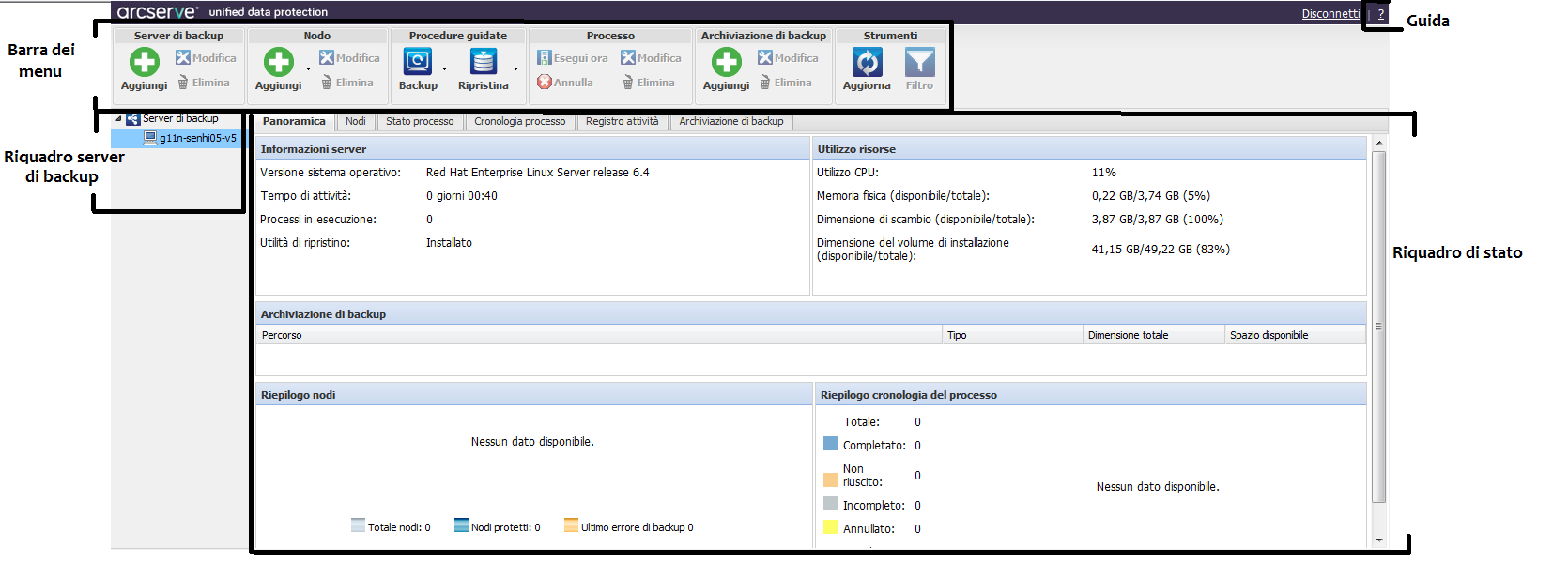
Task: Click Aggiungi icon in Nodo group
Action: 278,63
